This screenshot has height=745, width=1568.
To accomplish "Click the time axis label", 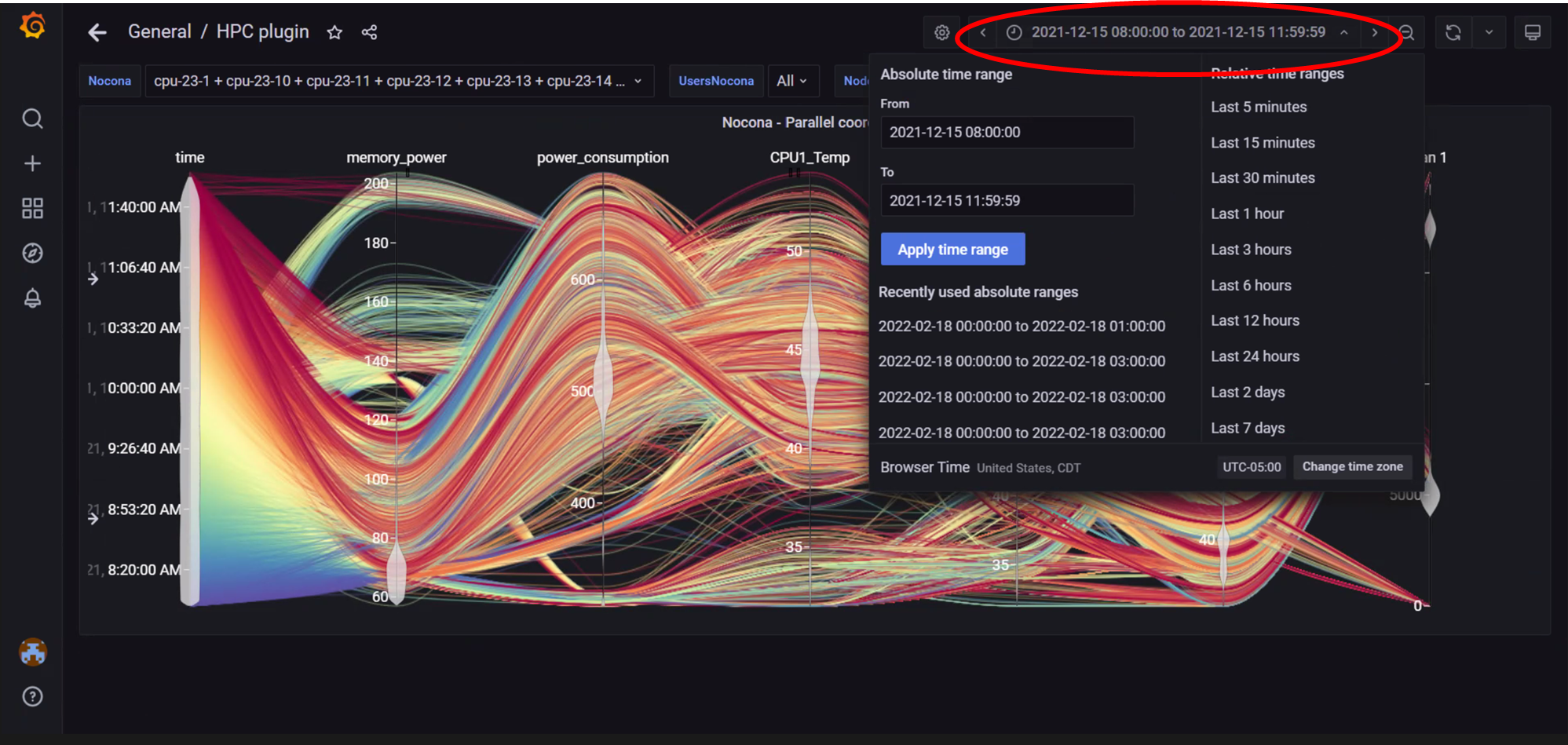I will tap(189, 157).
